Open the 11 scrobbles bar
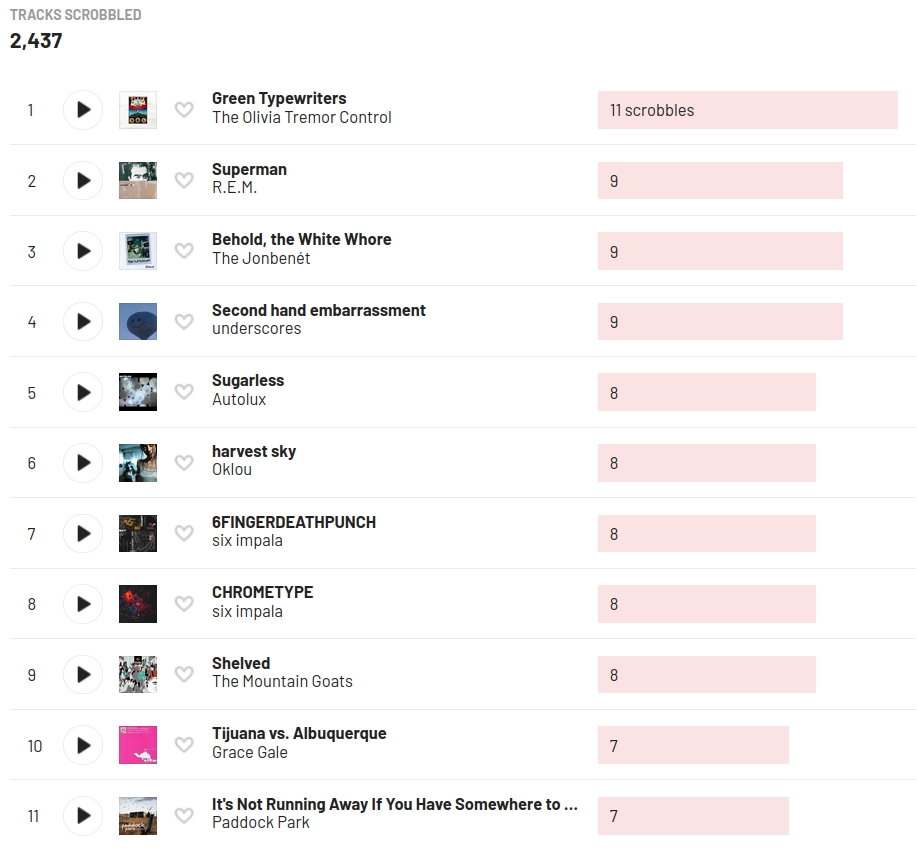This screenshot has height=848, width=917. coord(747,110)
